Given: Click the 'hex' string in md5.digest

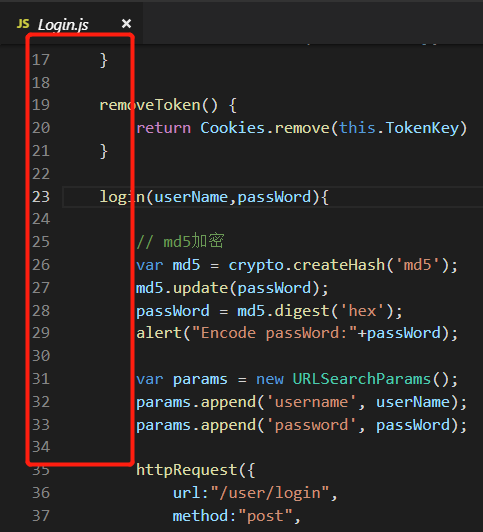Looking at the screenshot, I should point(363,311).
